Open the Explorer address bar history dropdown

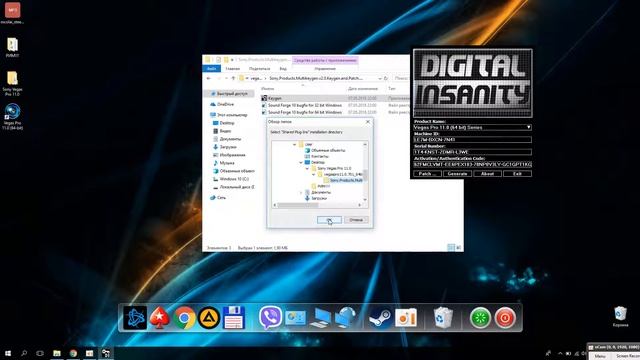coord(380,78)
